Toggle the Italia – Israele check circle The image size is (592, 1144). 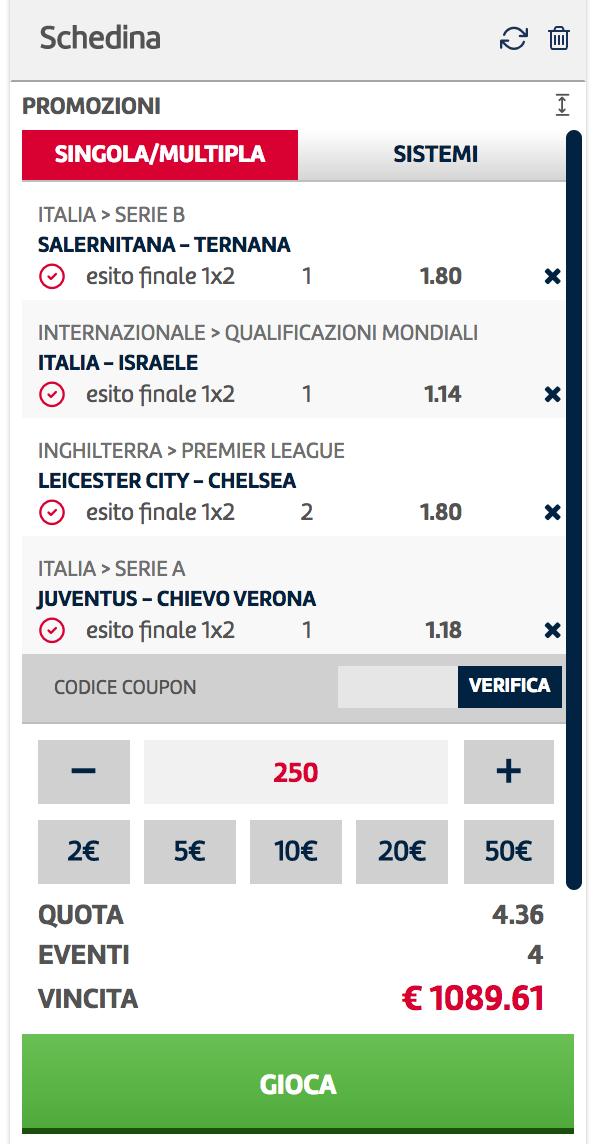point(52,395)
